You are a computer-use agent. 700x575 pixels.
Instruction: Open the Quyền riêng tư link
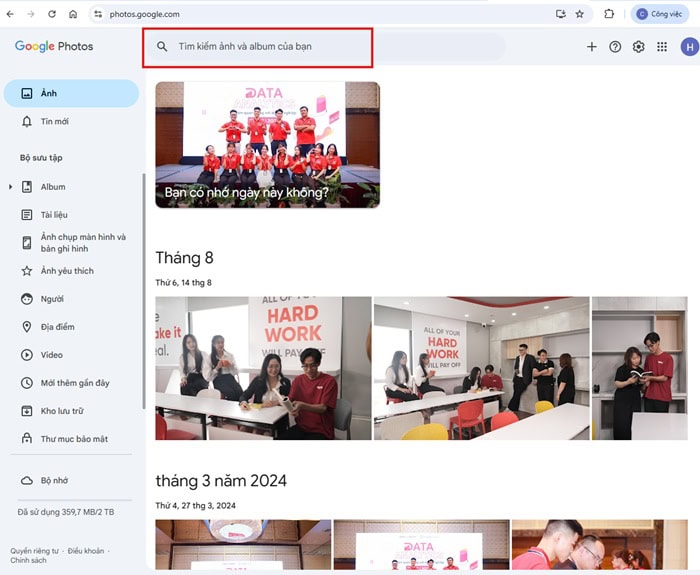pos(34,551)
